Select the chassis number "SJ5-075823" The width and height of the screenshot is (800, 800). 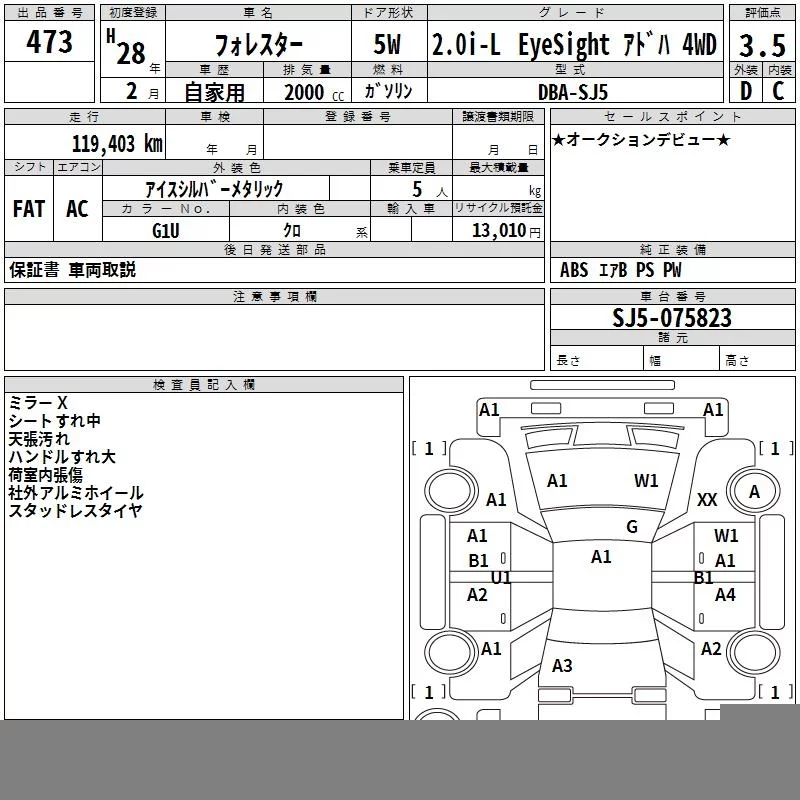coord(672,318)
